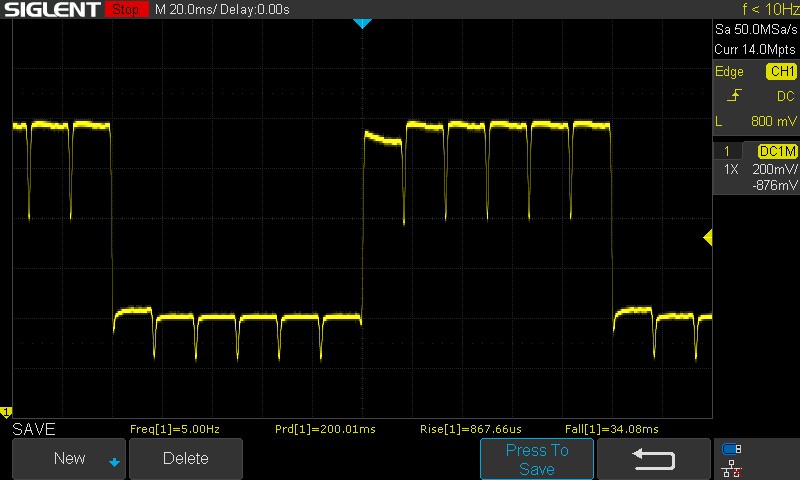Click the Rise[1]=867.66us measurement

tap(470, 430)
